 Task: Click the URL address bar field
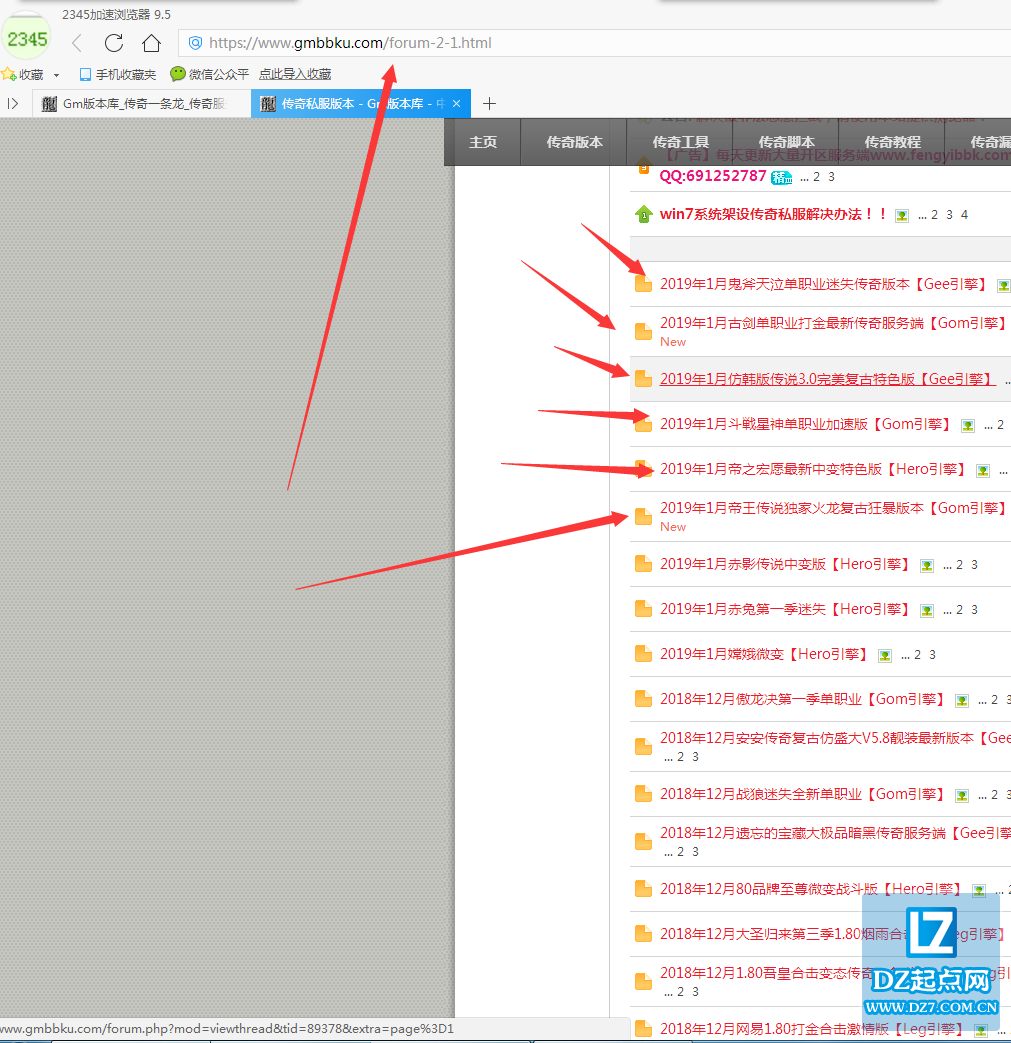click(x=600, y=43)
